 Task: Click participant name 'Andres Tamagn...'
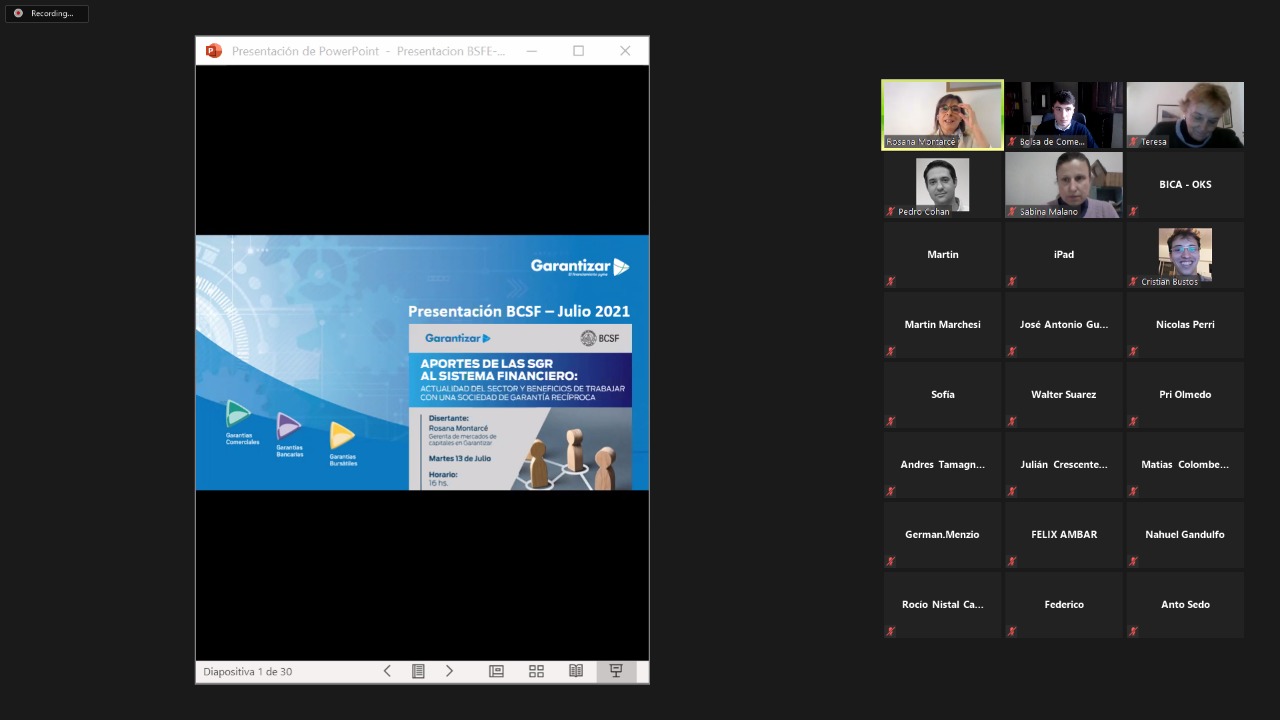point(942,464)
